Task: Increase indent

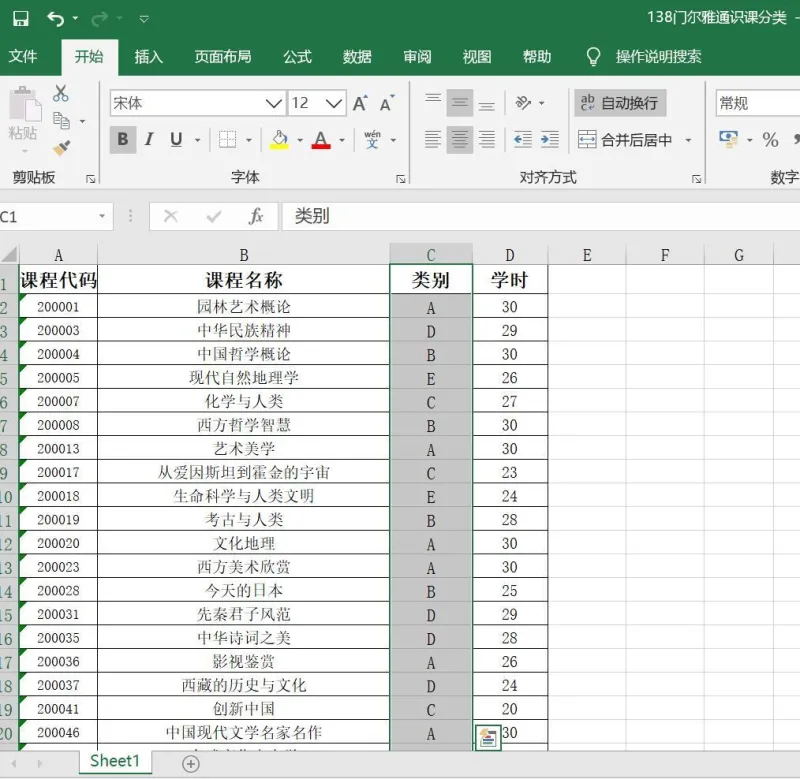Action: tap(549, 139)
